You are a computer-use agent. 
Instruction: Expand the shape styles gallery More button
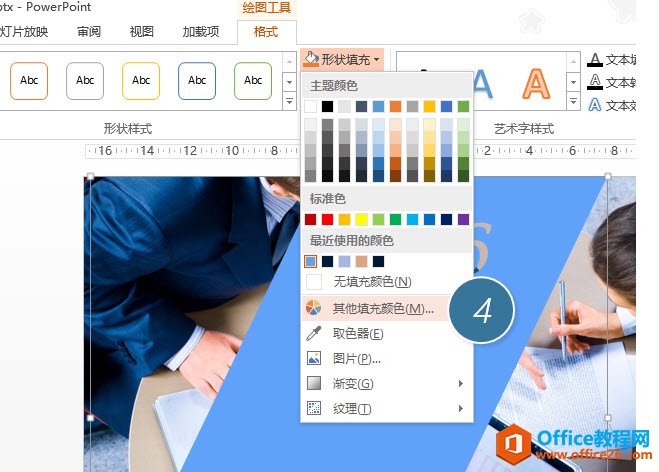tap(289, 101)
